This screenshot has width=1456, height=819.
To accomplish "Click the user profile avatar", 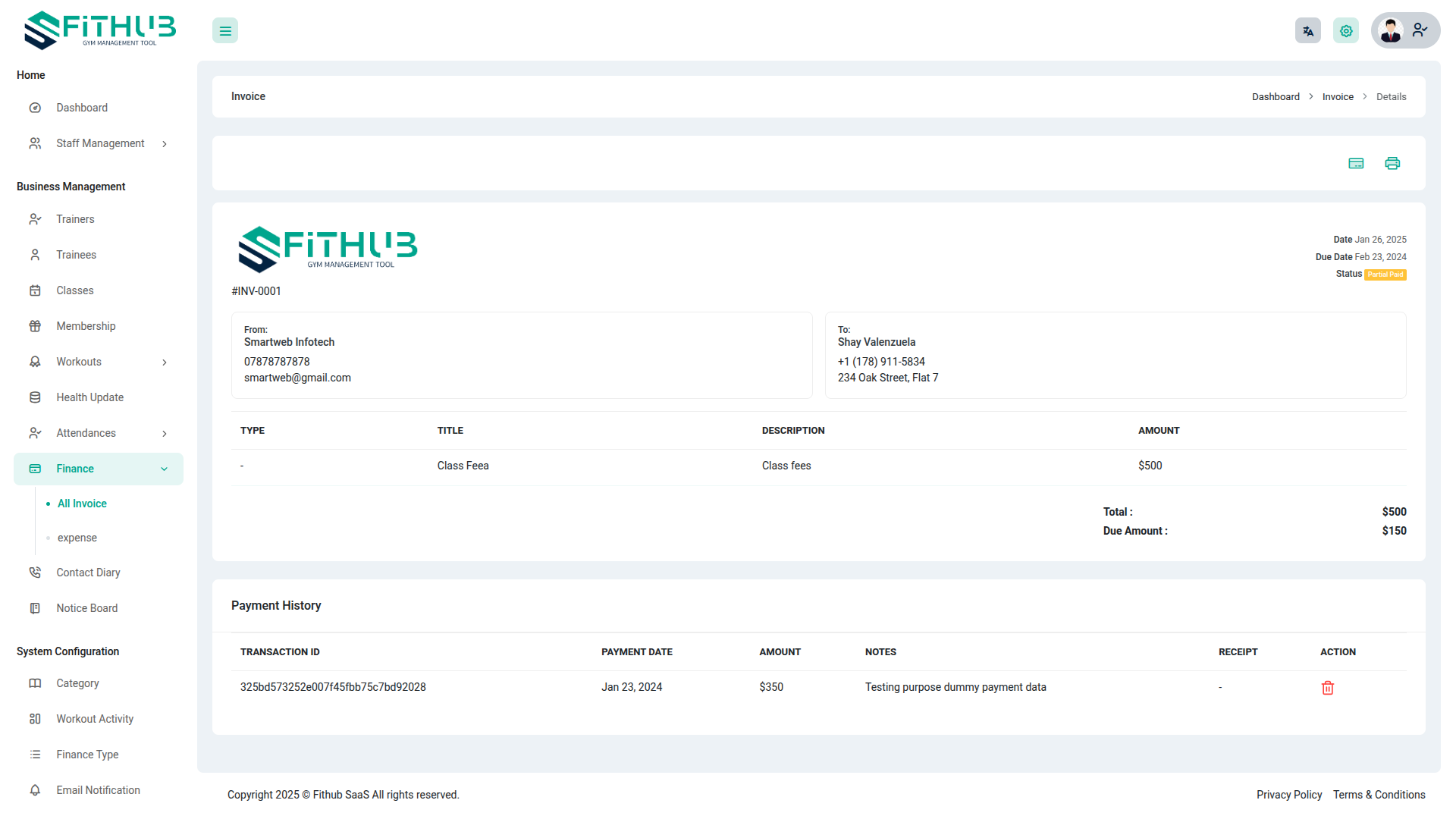I will (1391, 31).
